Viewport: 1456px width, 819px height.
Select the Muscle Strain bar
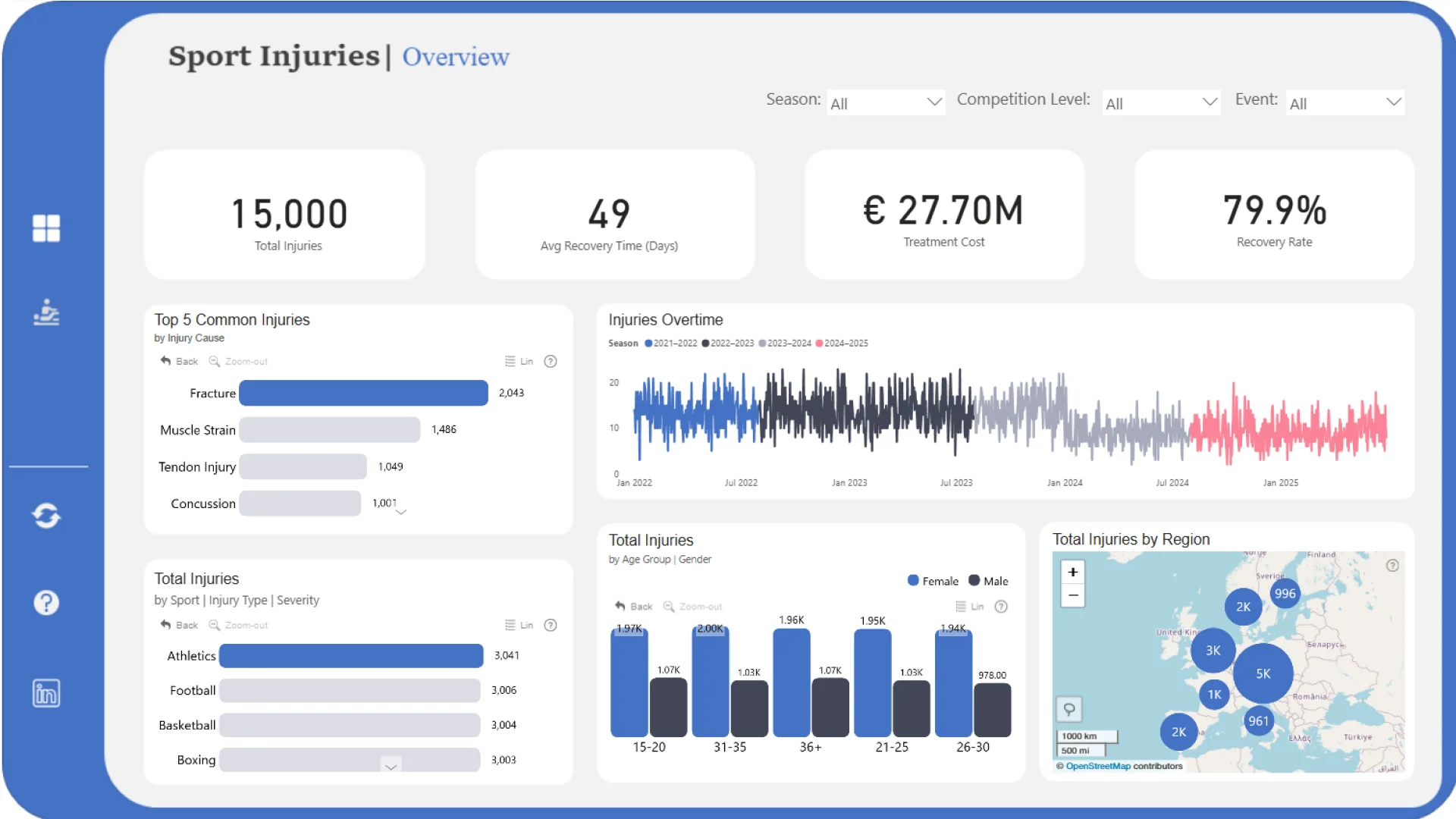tap(329, 429)
